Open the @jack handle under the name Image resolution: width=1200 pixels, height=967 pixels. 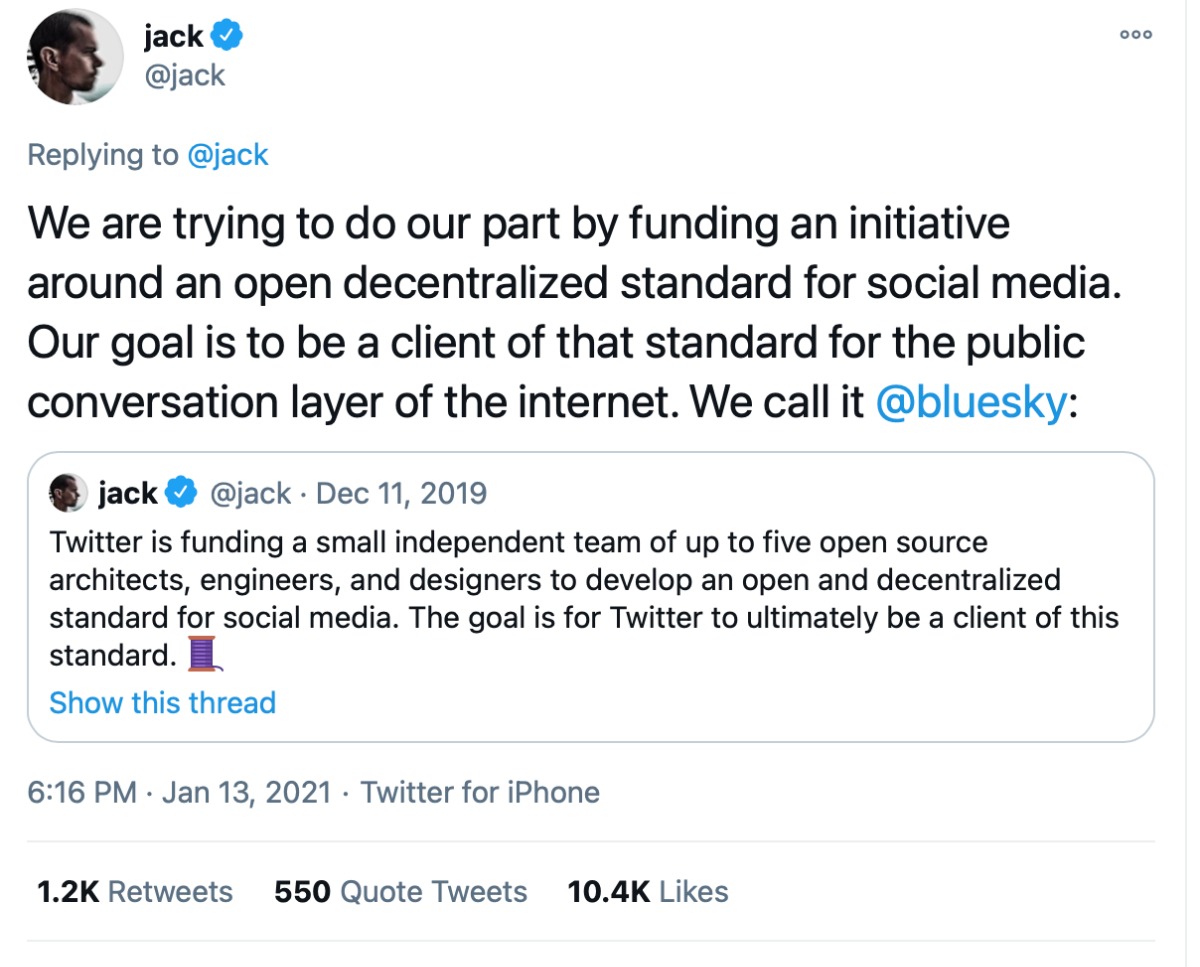[x=185, y=75]
